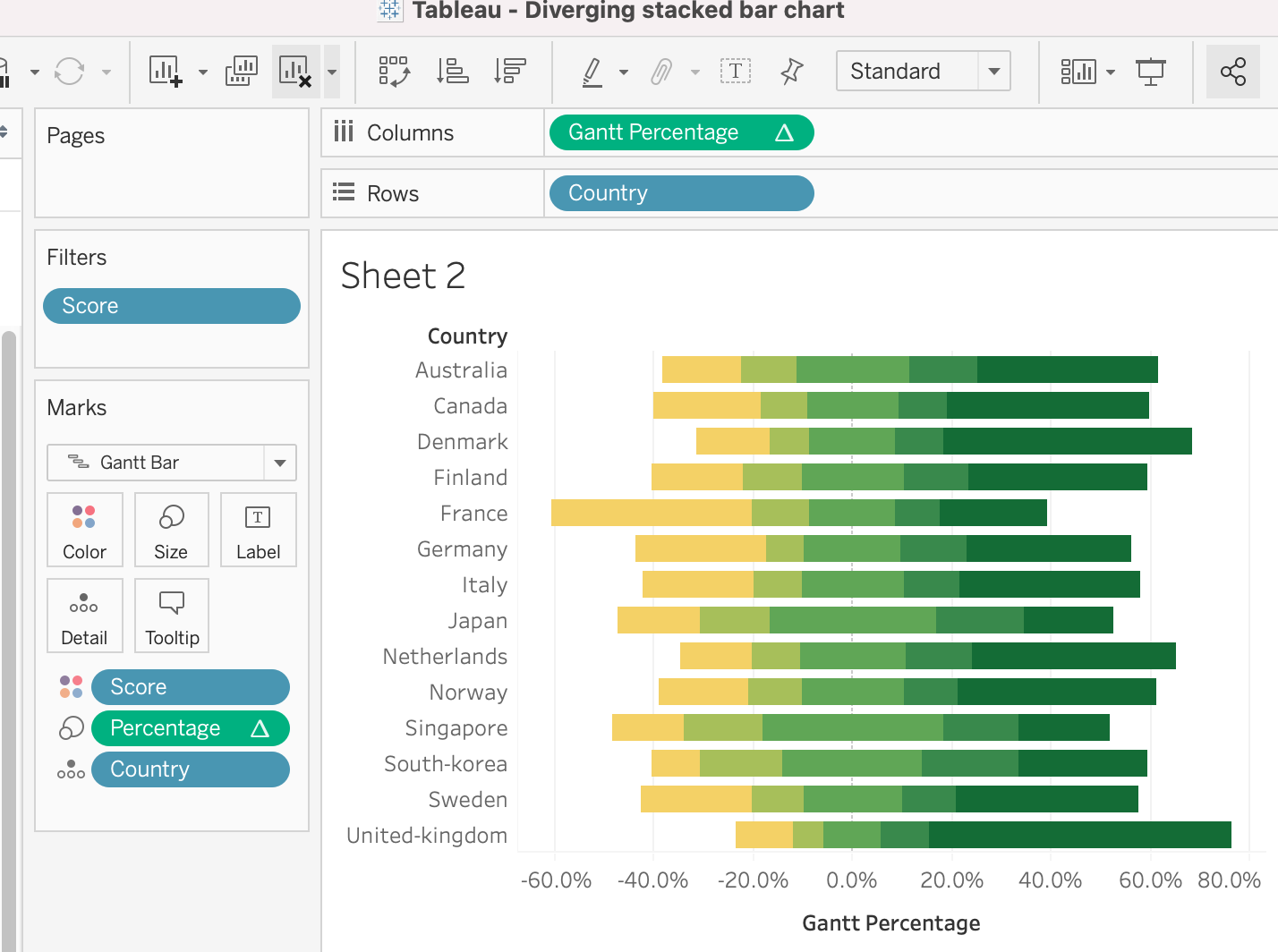Open the Color marks card
Screen dimensions: 1278x952
pyautogui.click(x=84, y=530)
